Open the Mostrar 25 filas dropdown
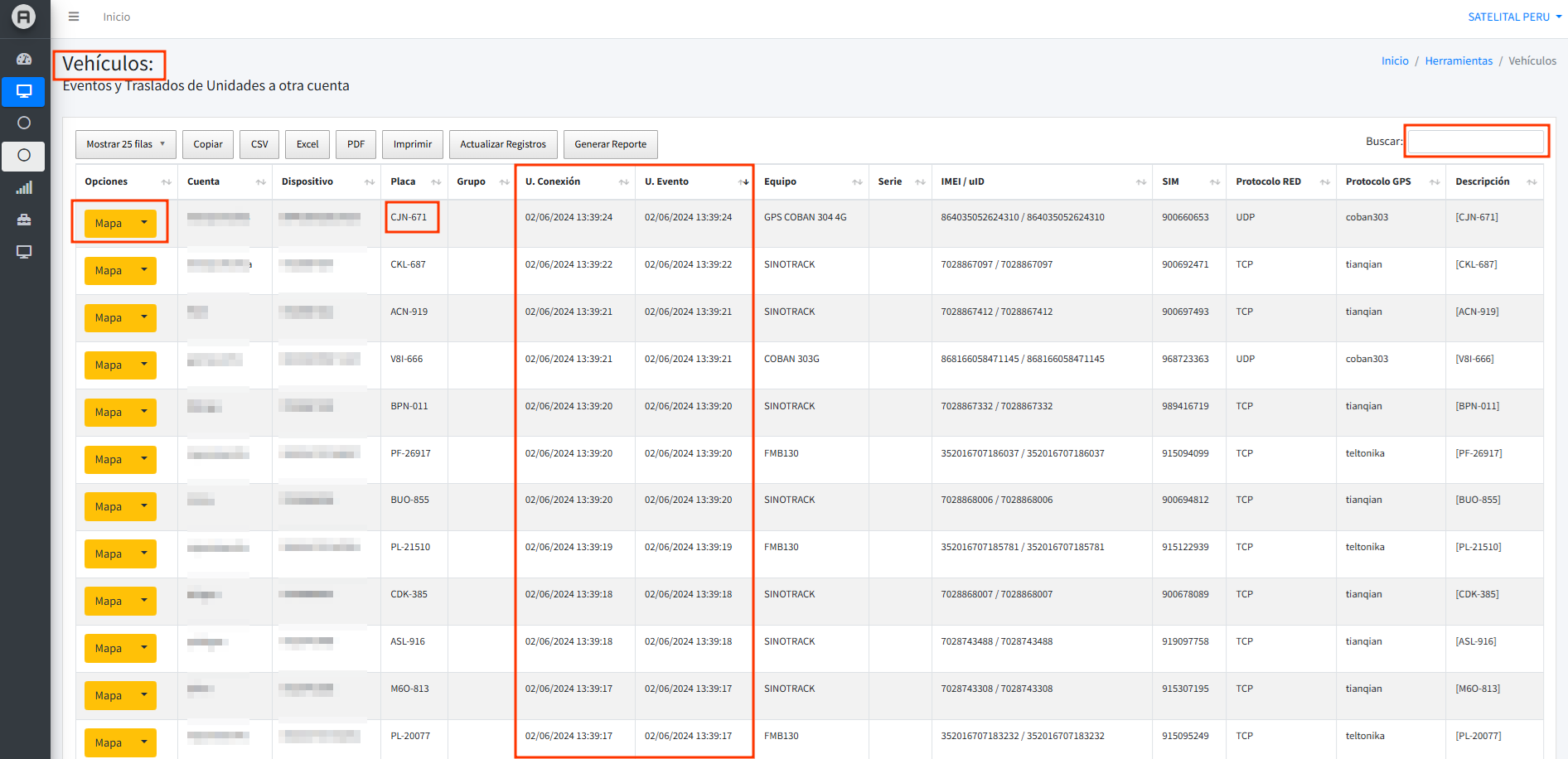 pyautogui.click(x=125, y=144)
